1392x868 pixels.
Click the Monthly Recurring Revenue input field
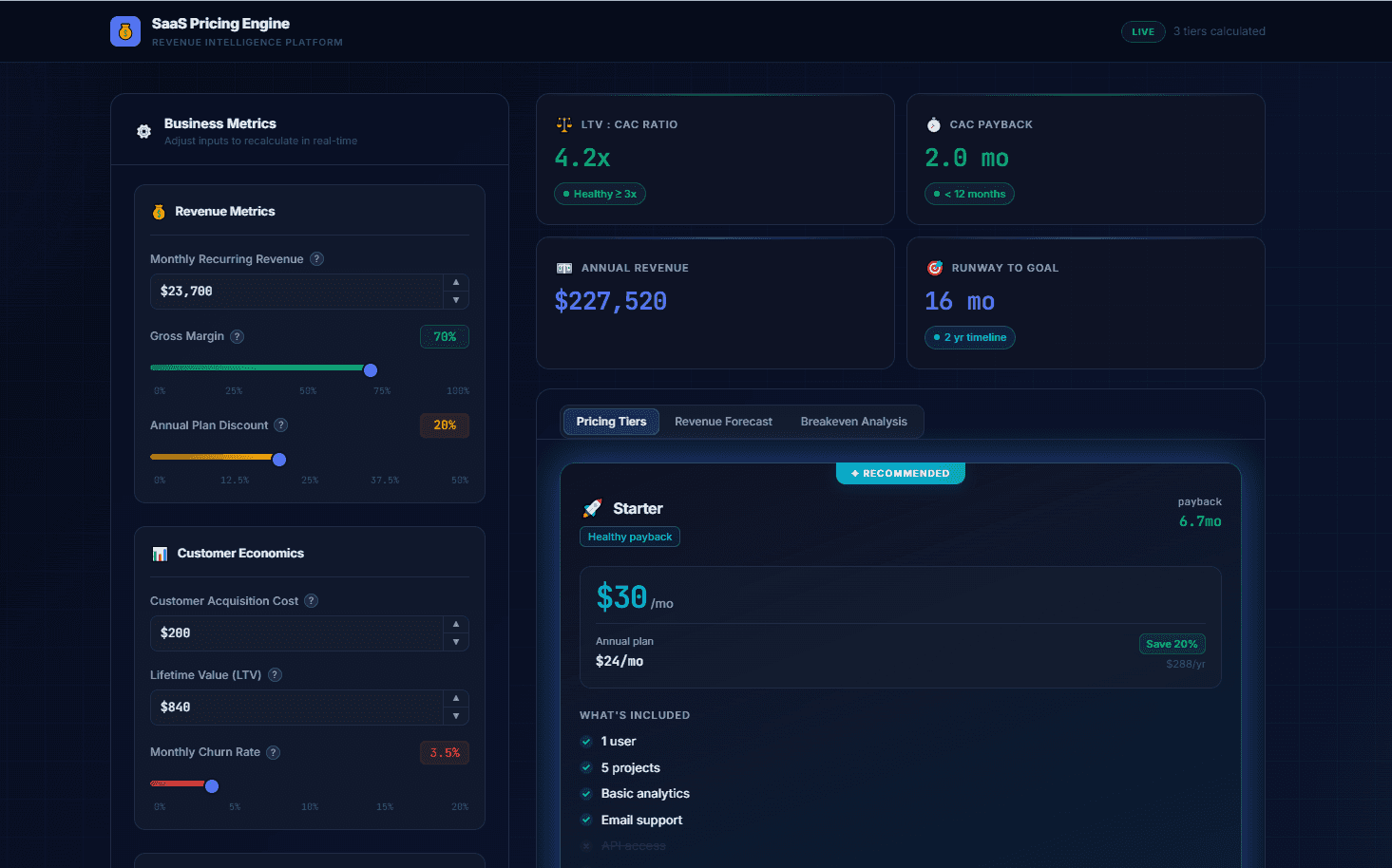tap(296, 292)
